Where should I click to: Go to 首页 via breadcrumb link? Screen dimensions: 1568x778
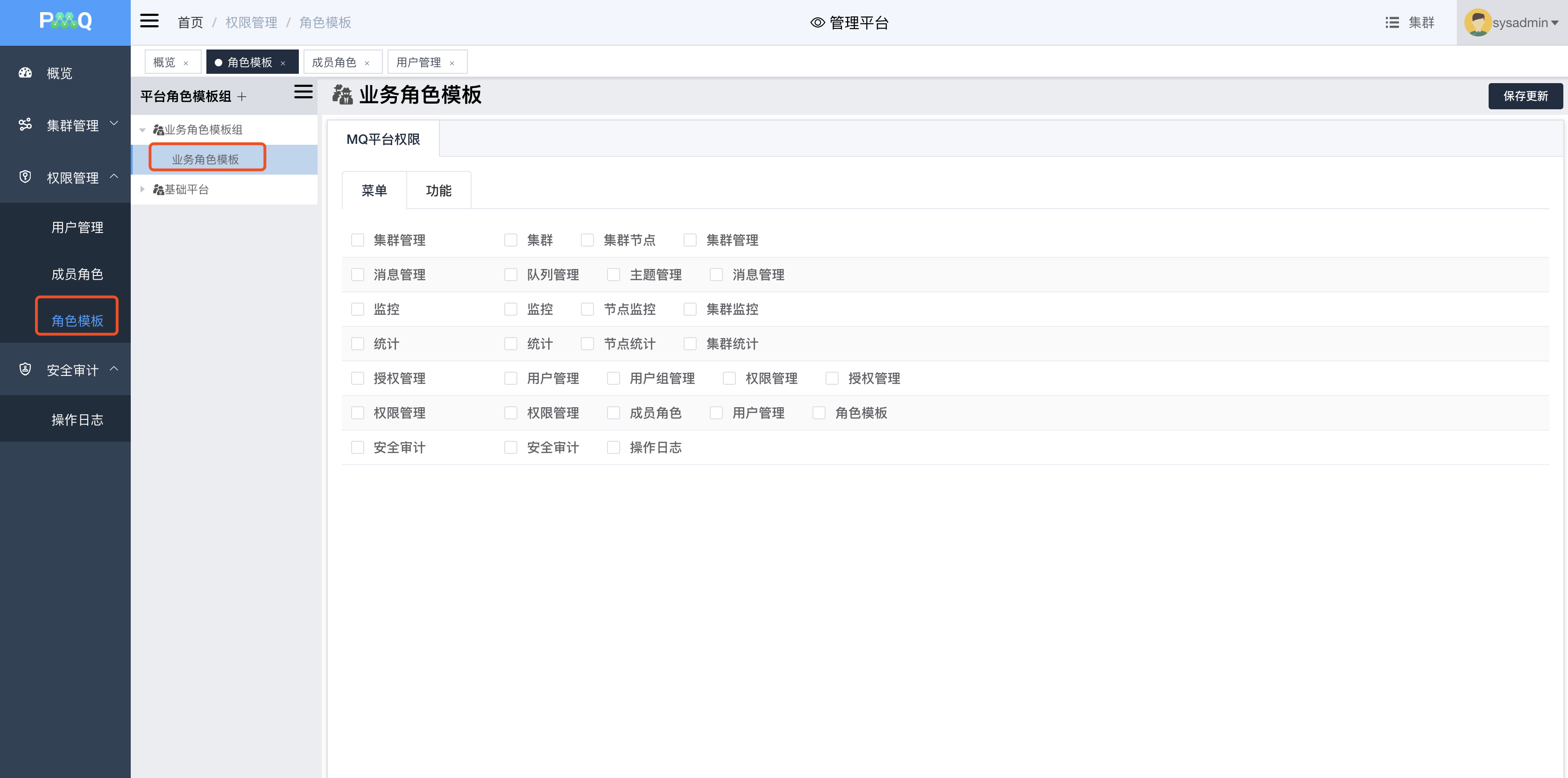190,22
